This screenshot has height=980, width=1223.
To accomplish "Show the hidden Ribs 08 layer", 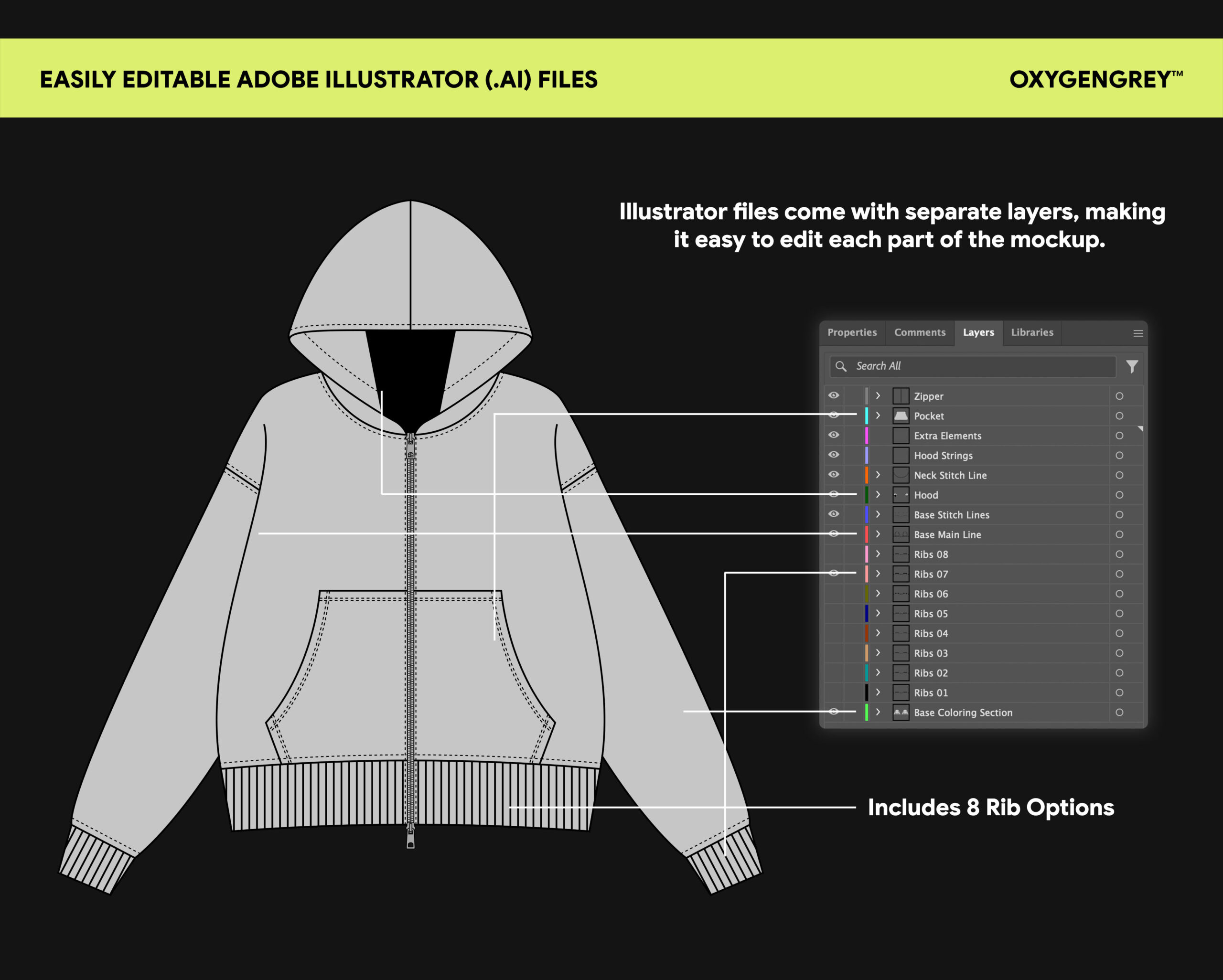I will coord(833,554).
